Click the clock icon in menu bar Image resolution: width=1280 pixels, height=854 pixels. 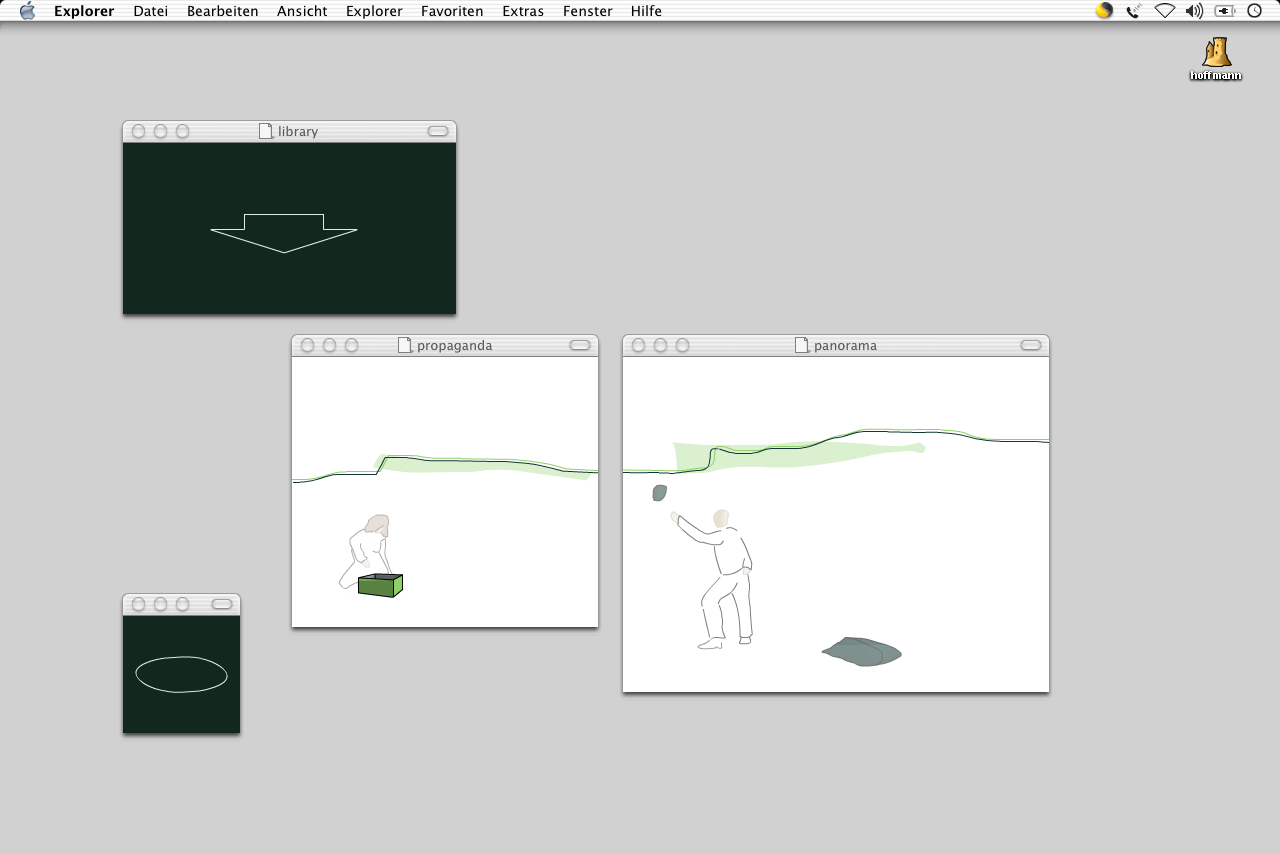point(1254,11)
